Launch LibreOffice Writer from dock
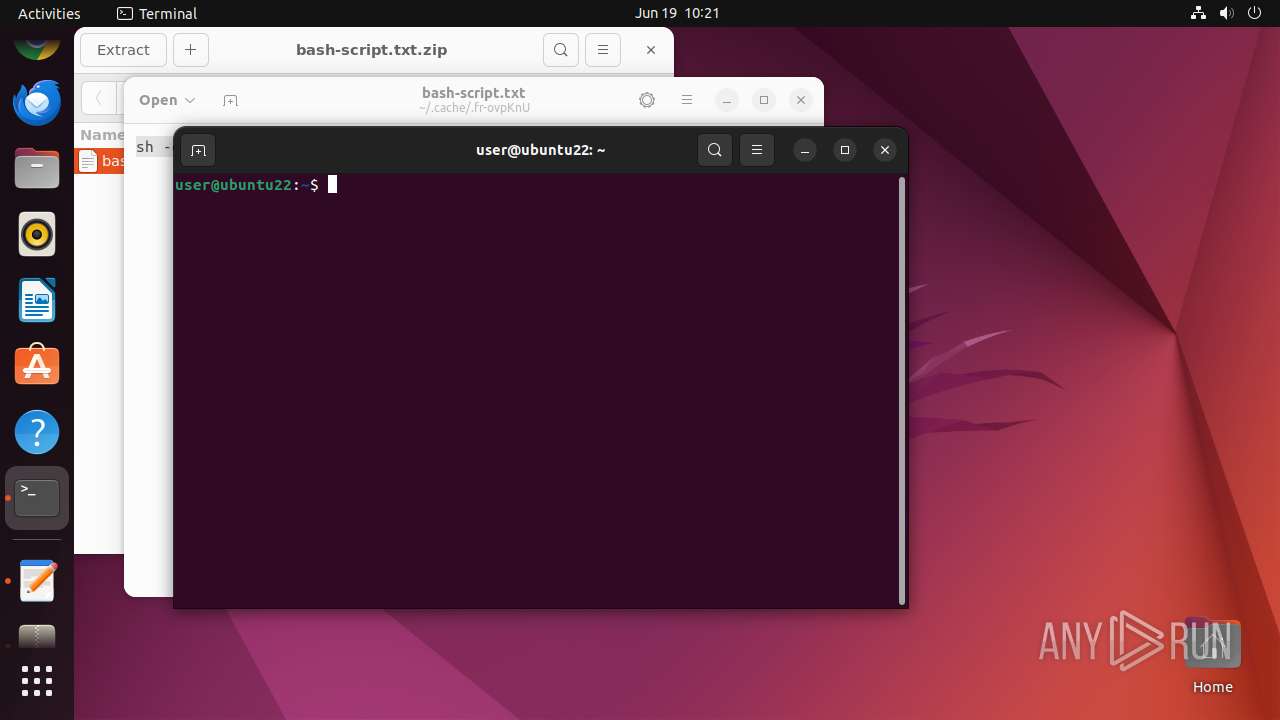 [x=37, y=300]
